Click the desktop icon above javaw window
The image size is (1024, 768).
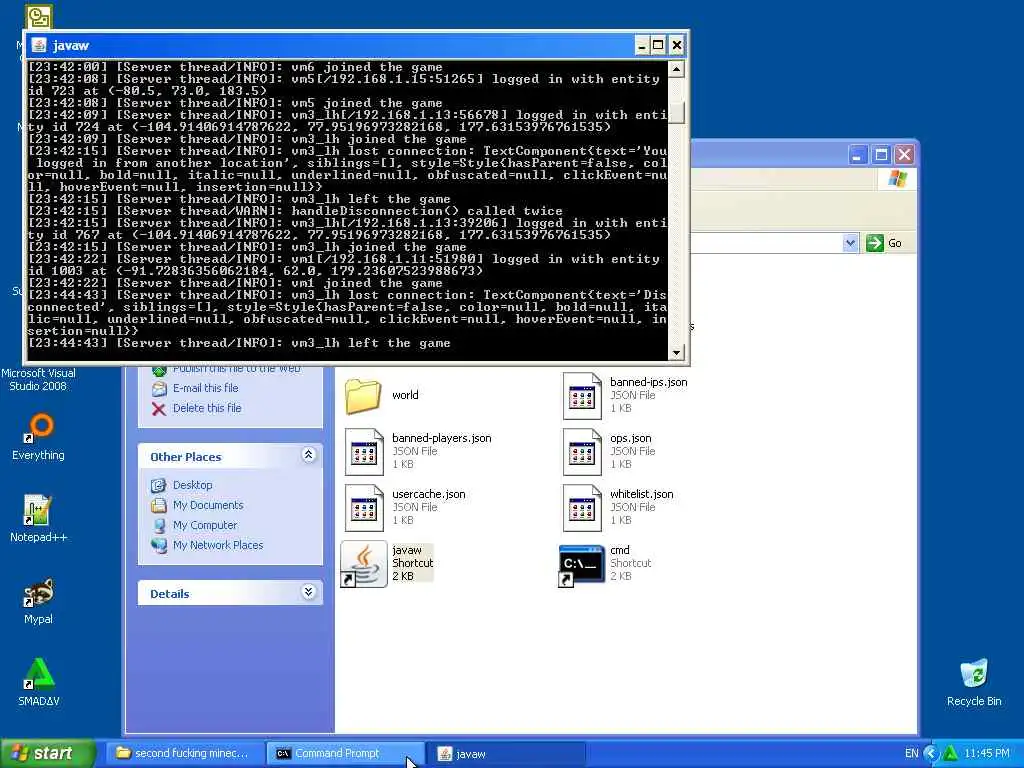(39, 16)
